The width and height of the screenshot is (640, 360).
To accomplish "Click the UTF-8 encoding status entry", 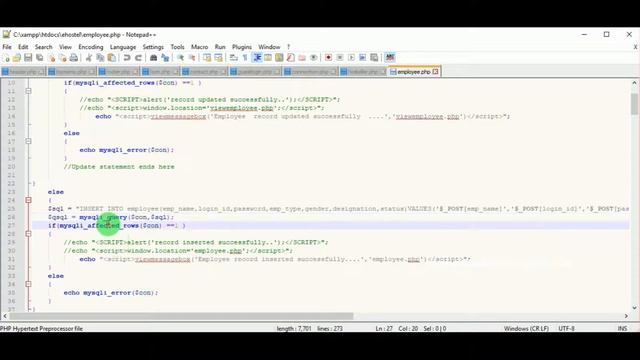I will [567, 328].
